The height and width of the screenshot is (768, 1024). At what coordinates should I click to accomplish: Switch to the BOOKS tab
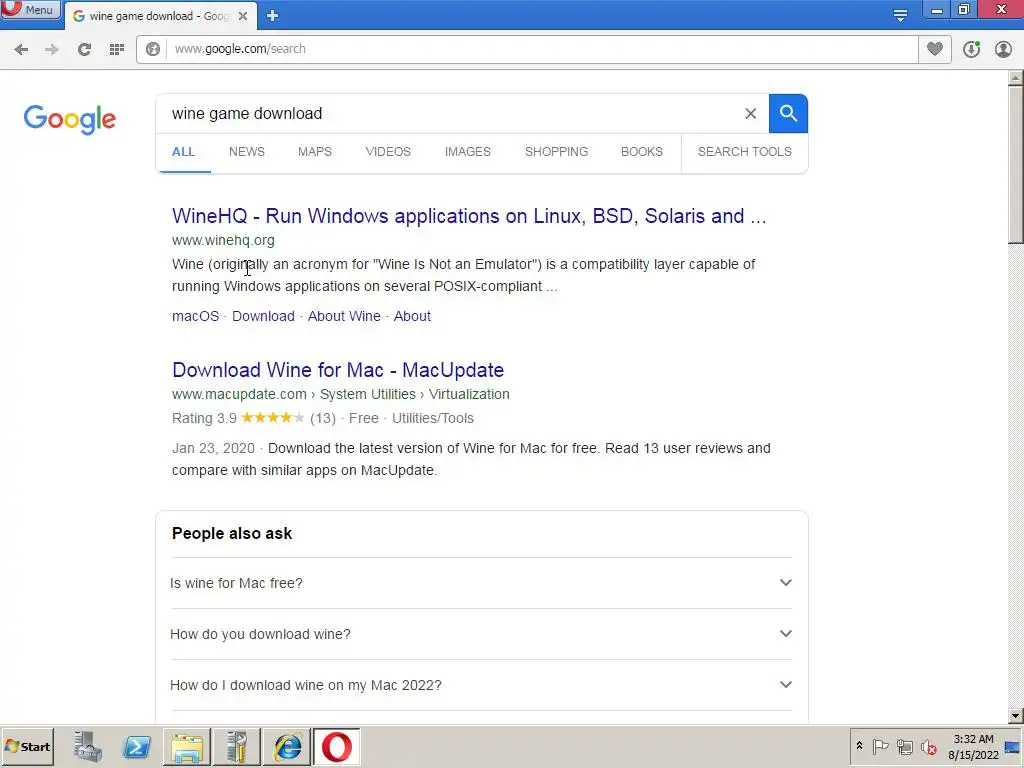pos(642,152)
